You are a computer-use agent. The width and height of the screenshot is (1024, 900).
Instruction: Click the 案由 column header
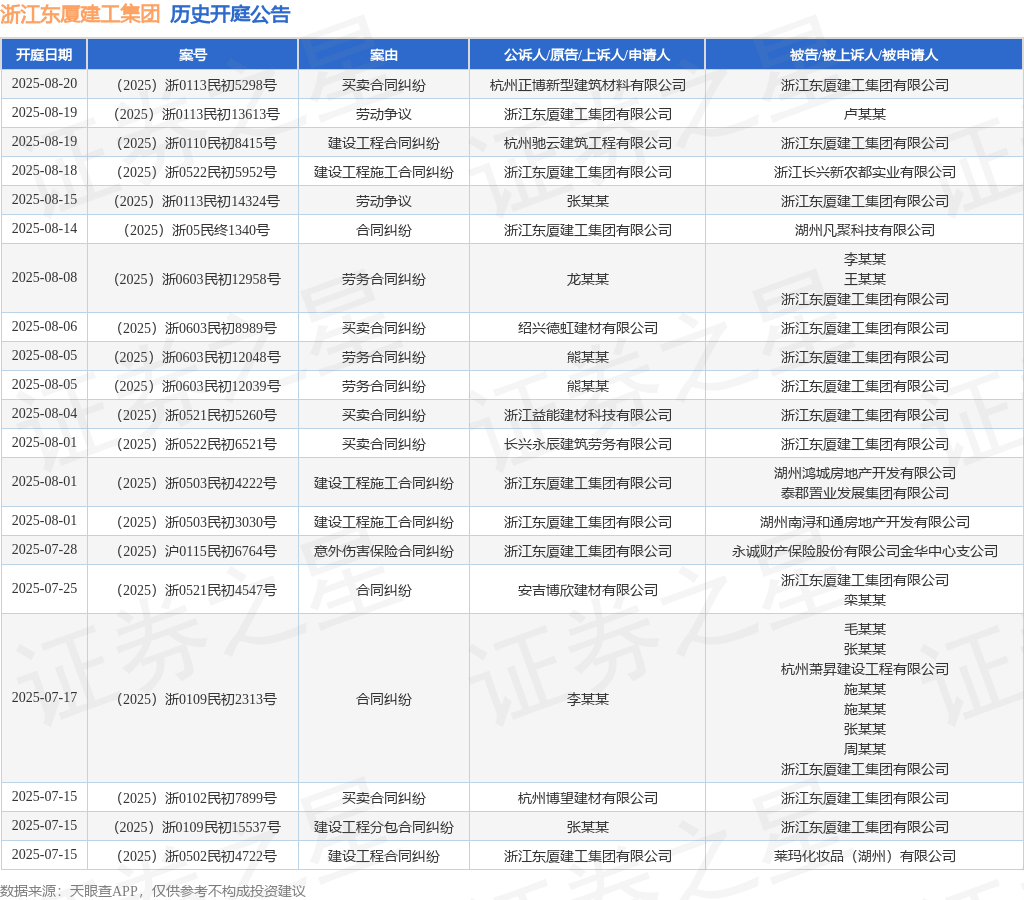point(383,55)
